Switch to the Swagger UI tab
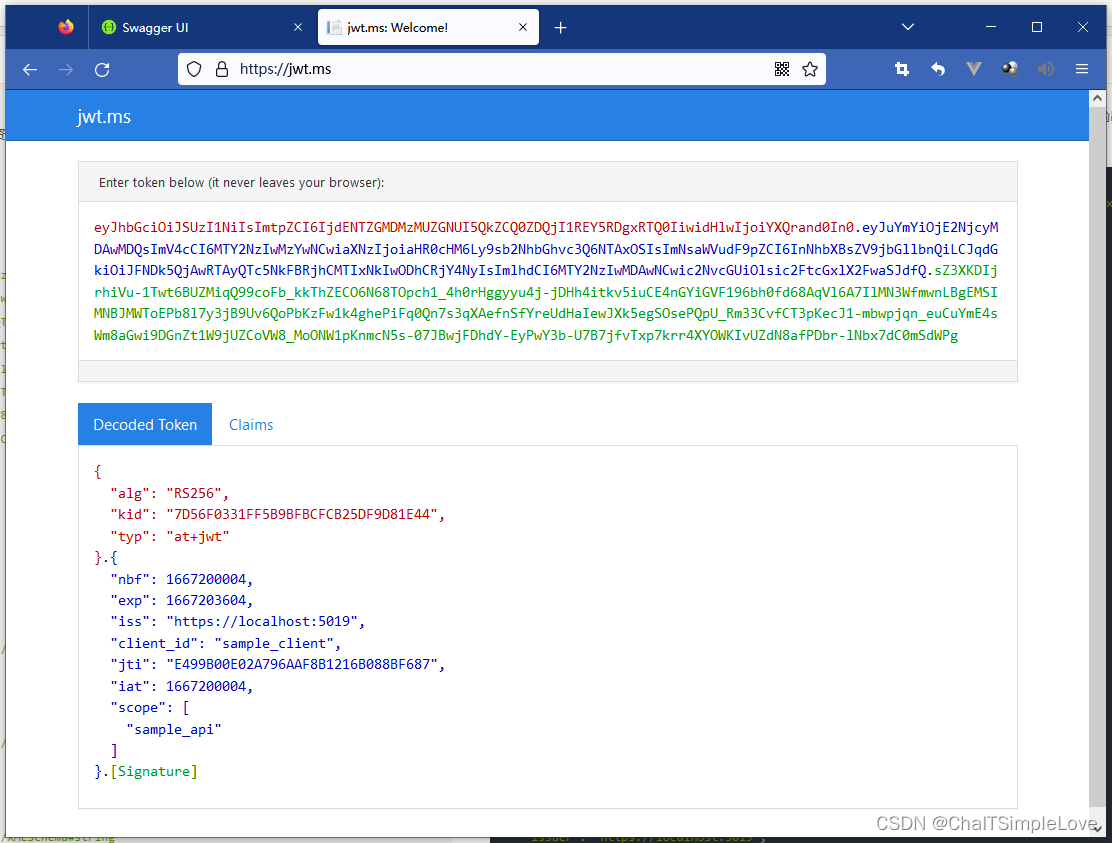 point(202,27)
